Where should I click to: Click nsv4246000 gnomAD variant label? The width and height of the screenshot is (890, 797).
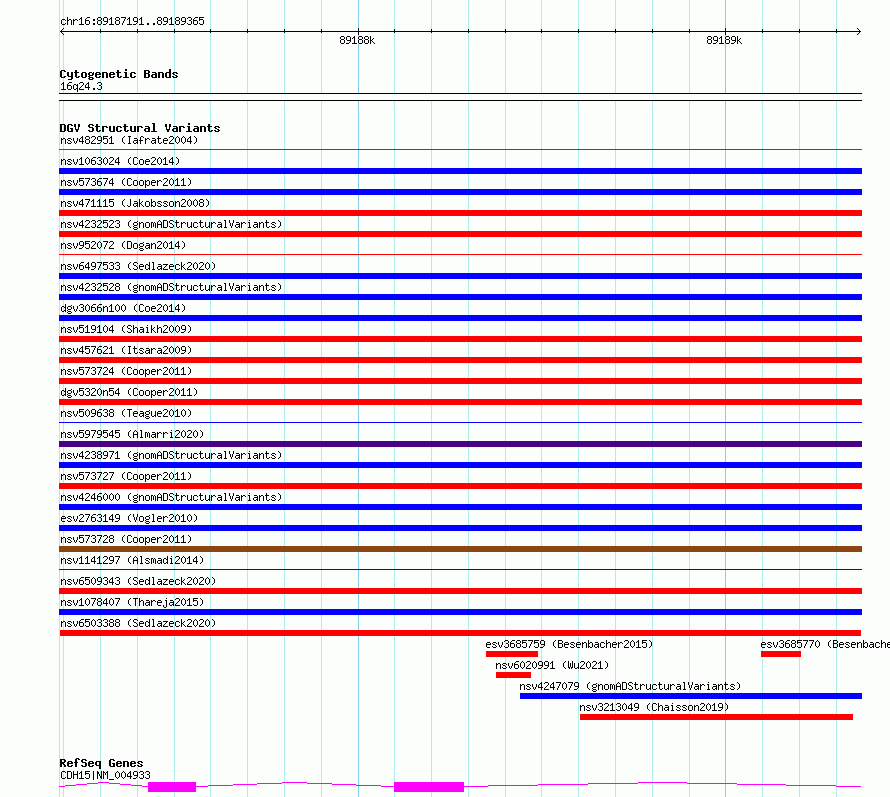tap(171, 497)
